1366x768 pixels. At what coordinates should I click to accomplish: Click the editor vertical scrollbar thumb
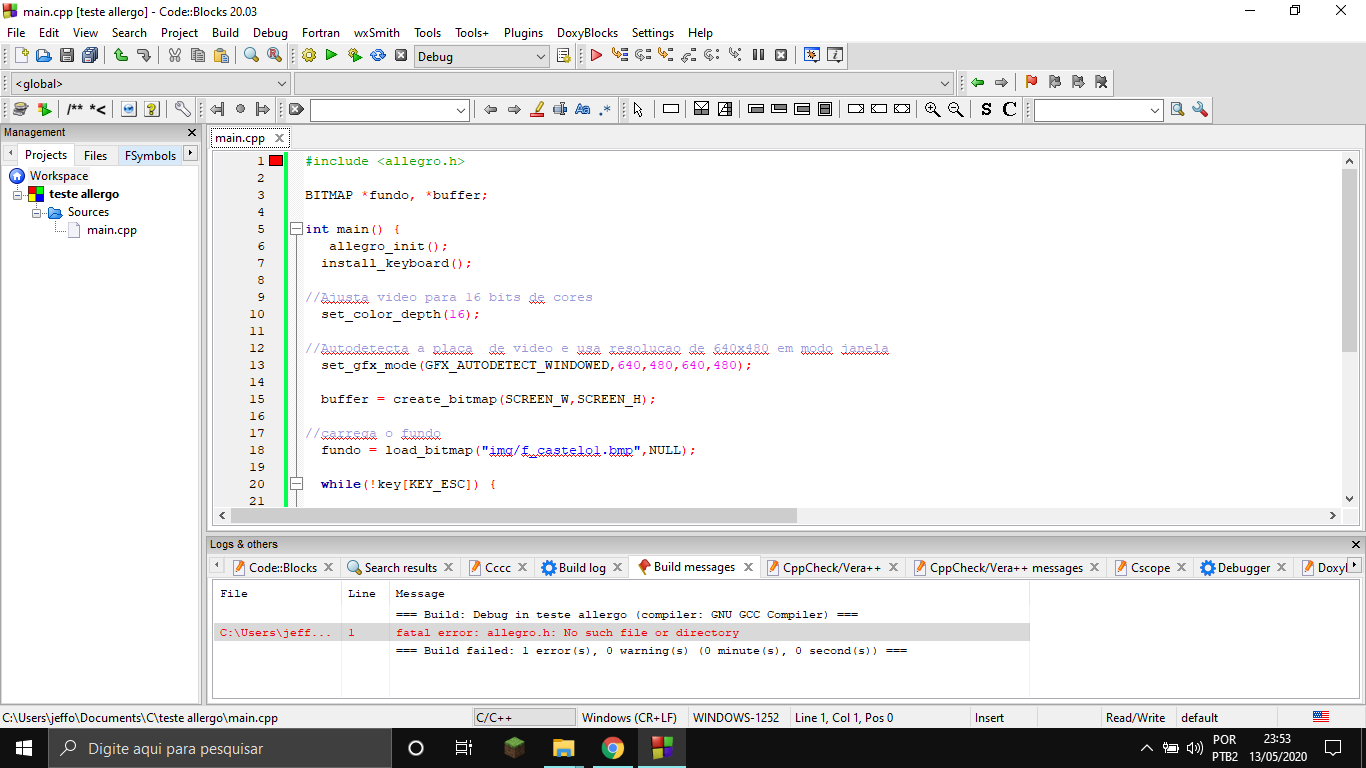click(1350, 260)
